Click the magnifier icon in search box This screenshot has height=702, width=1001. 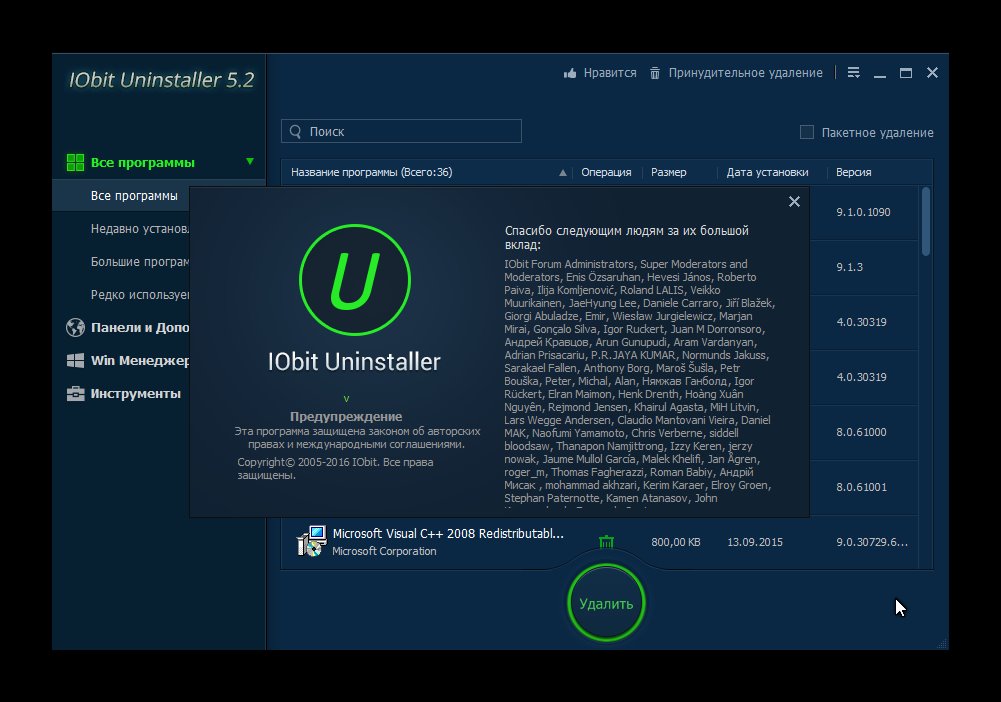[x=296, y=131]
